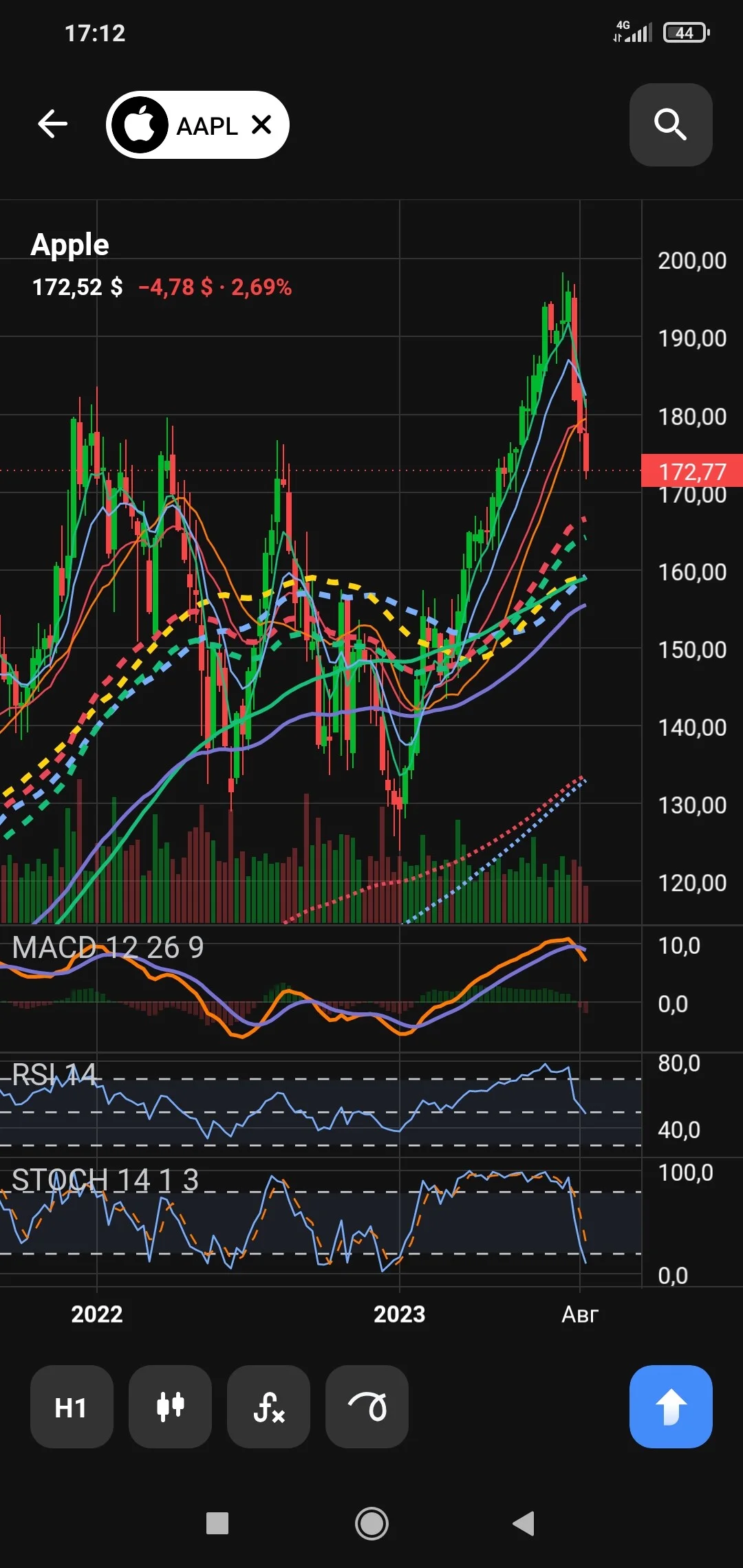Tap the 17:12 clock in status bar
The image size is (743, 1568).
tap(95, 33)
